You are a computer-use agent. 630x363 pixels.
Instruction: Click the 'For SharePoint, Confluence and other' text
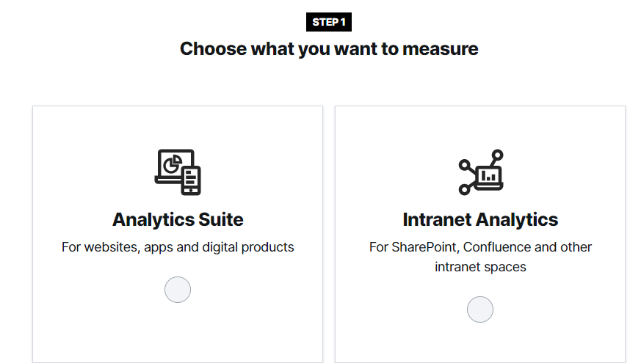(481, 247)
